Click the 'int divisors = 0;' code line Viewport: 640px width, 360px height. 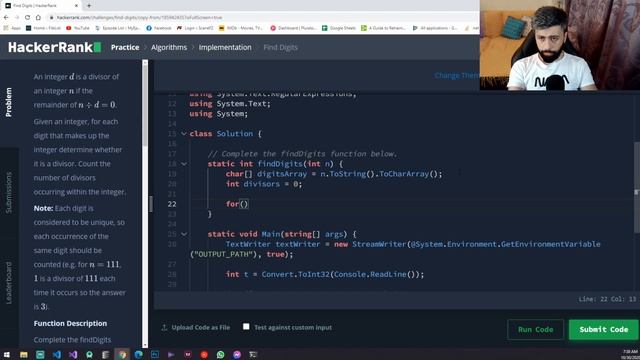click(x=264, y=184)
